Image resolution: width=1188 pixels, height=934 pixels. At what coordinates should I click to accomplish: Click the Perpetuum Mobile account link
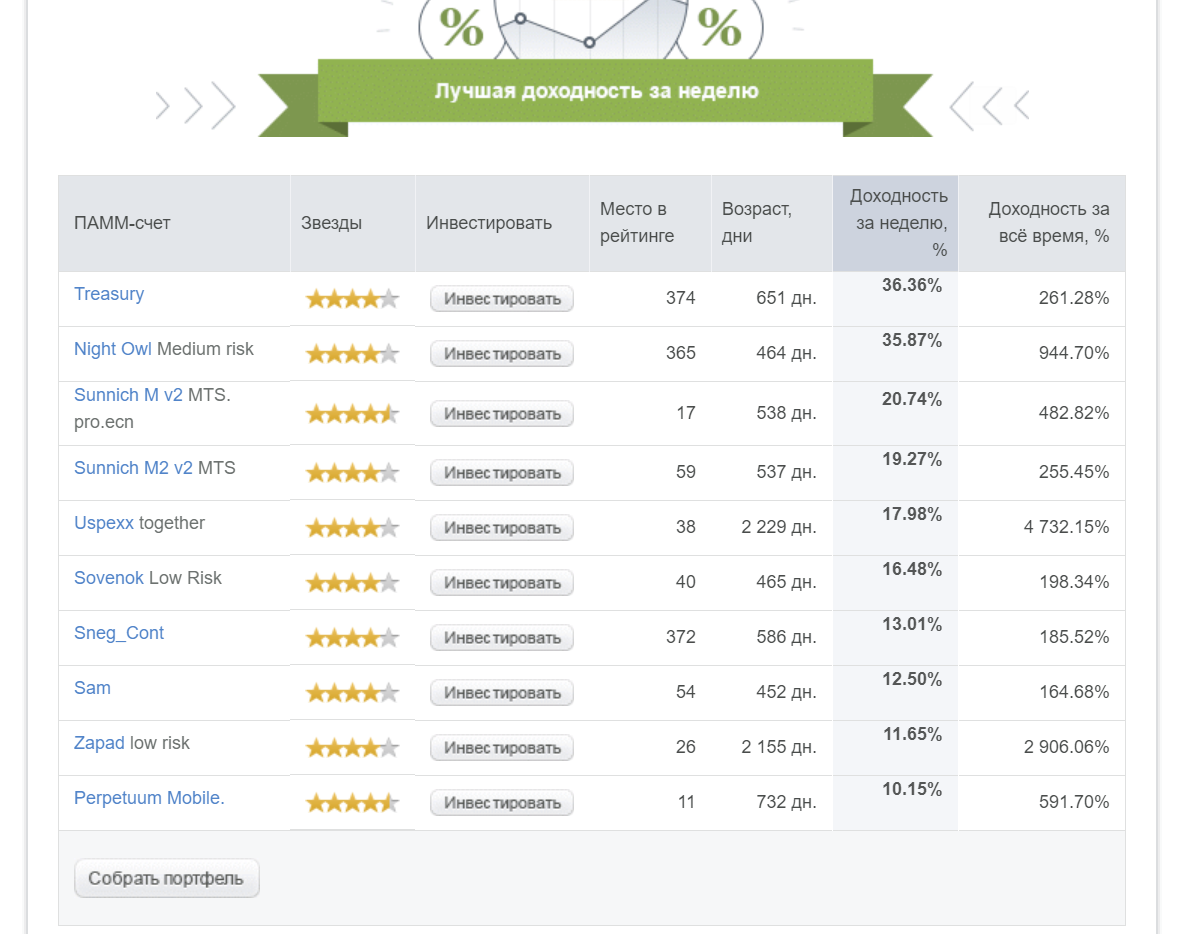click(x=149, y=798)
